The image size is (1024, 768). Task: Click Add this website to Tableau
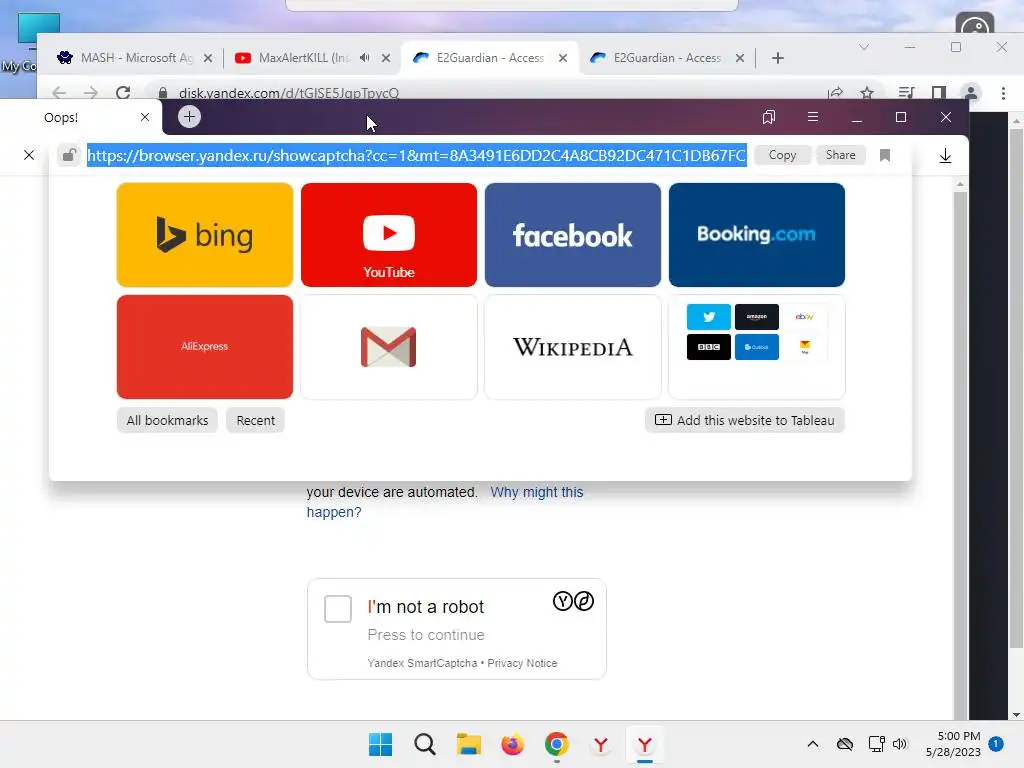[744, 421]
